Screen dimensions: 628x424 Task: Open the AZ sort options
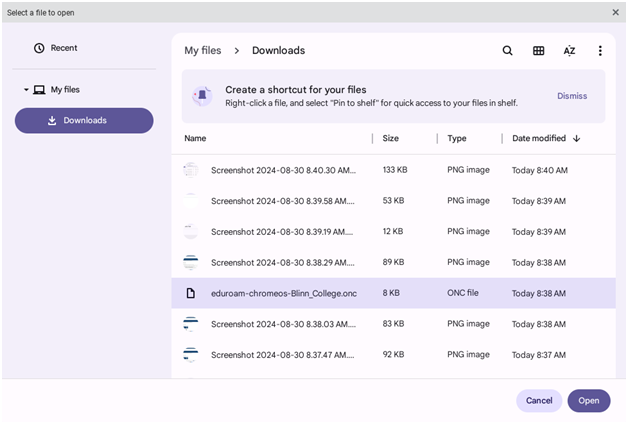[x=569, y=51]
